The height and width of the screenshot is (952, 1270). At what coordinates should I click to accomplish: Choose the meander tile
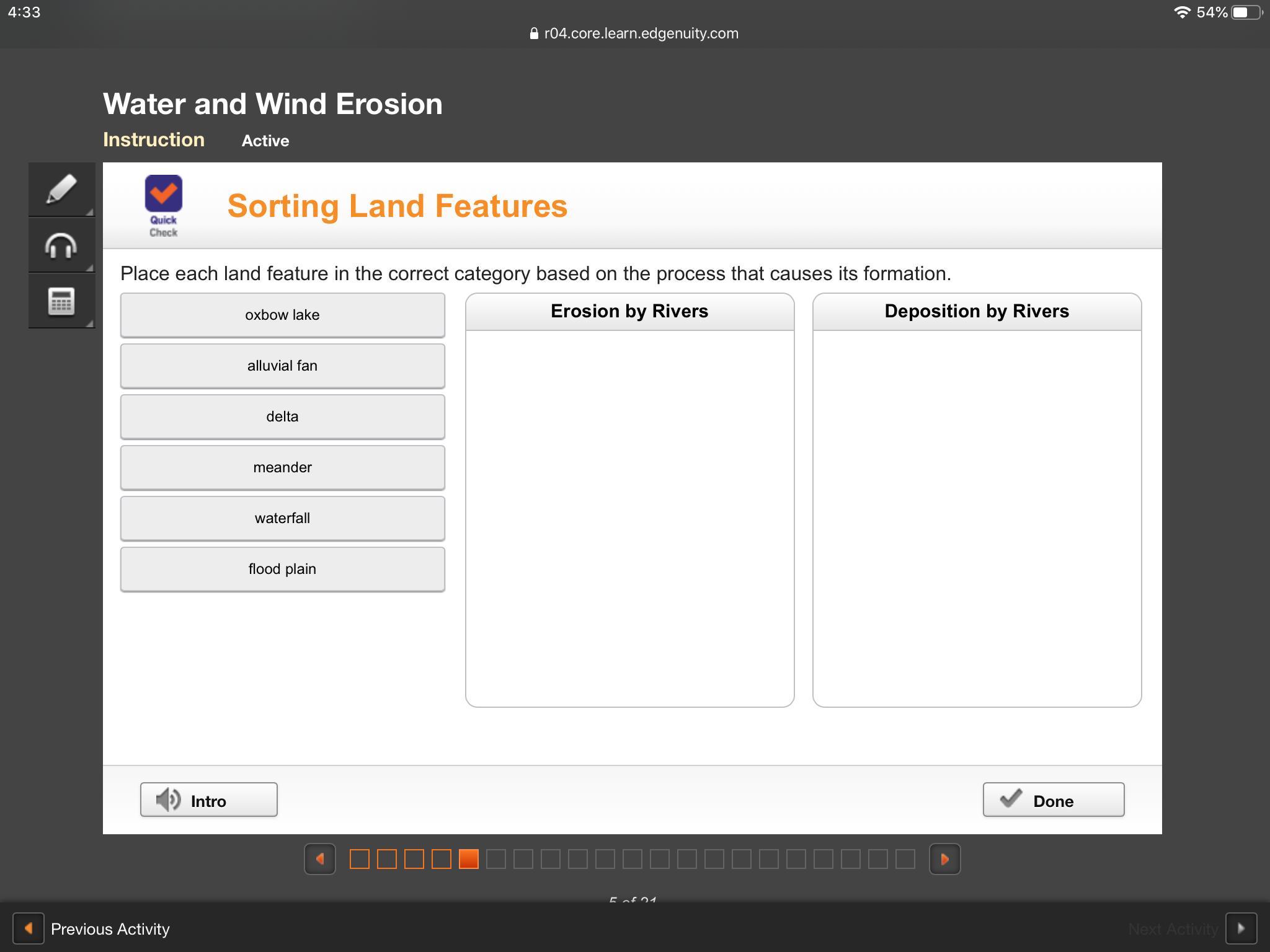click(282, 467)
